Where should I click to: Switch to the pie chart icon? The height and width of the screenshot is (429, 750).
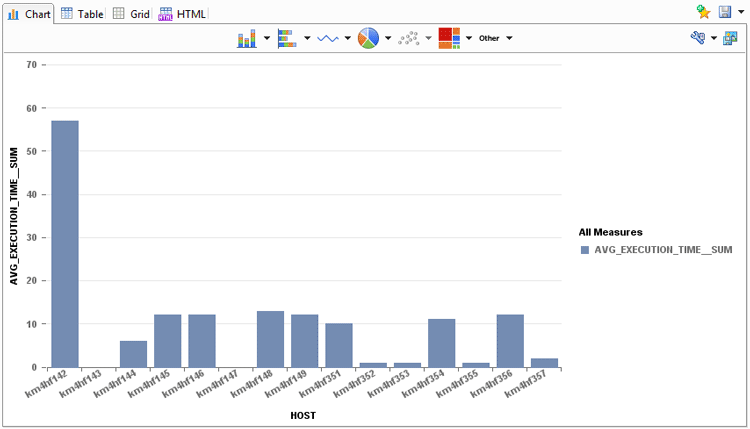coord(368,38)
